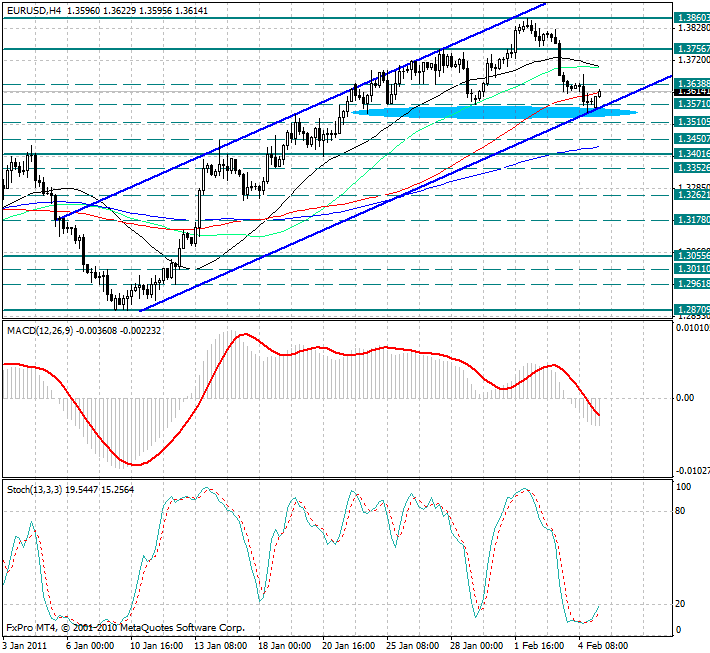
Task: Click the 1 Feb 16:00 date label
Action: pyautogui.click(x=539, y=645)
